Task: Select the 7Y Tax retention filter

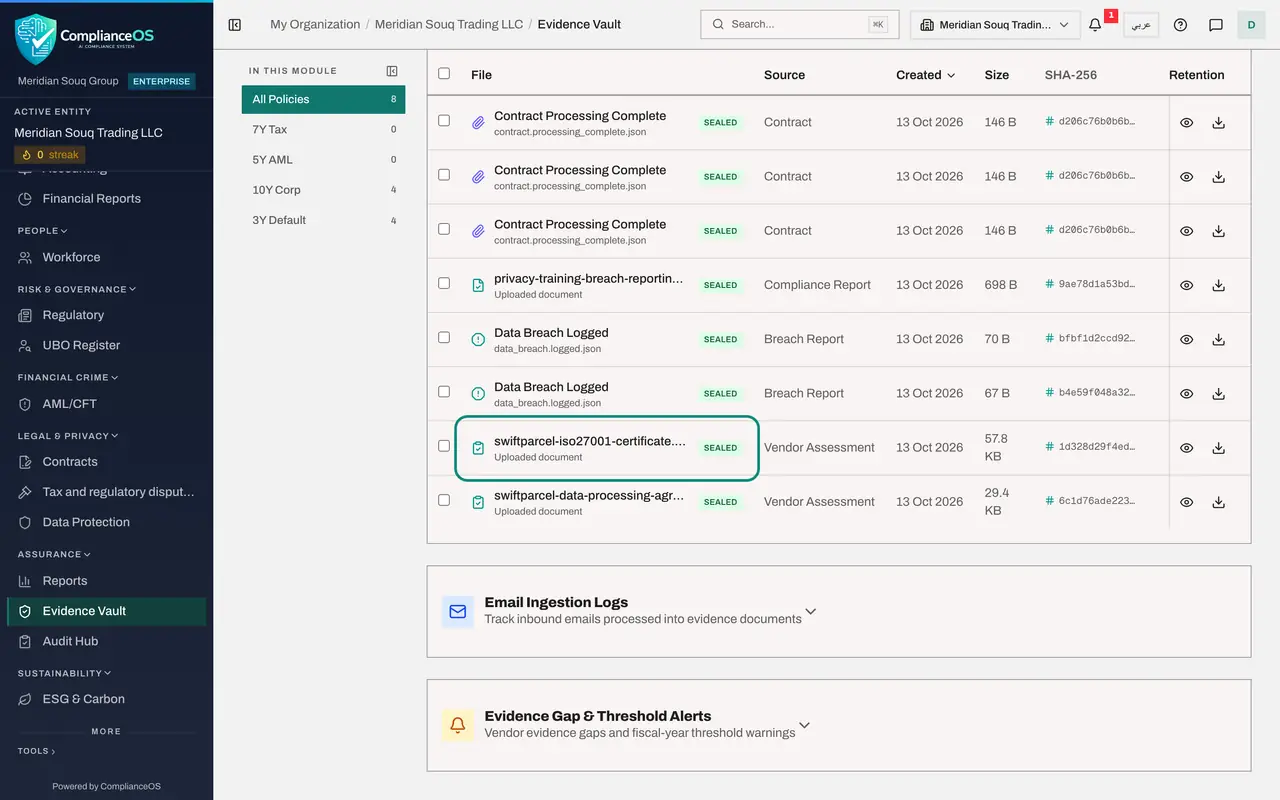Action: tap(323, 129)
